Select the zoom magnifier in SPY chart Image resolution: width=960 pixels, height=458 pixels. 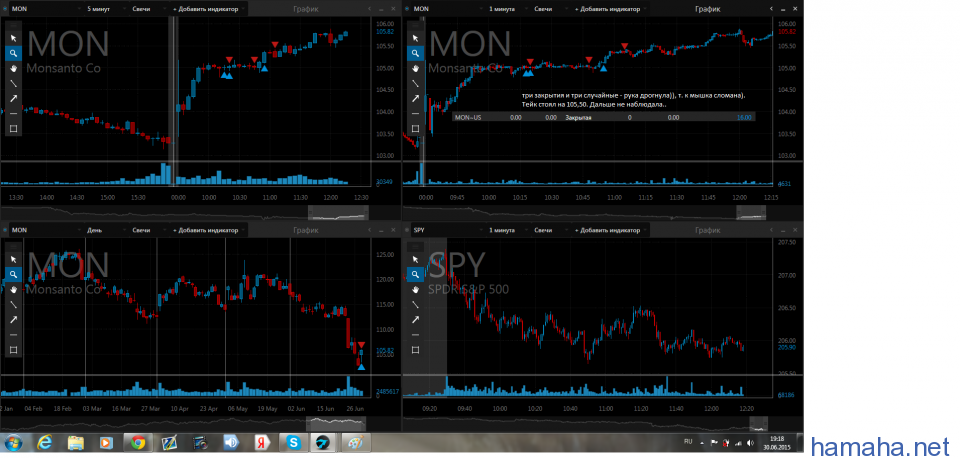pyautogui.click(x=415, y=274)
